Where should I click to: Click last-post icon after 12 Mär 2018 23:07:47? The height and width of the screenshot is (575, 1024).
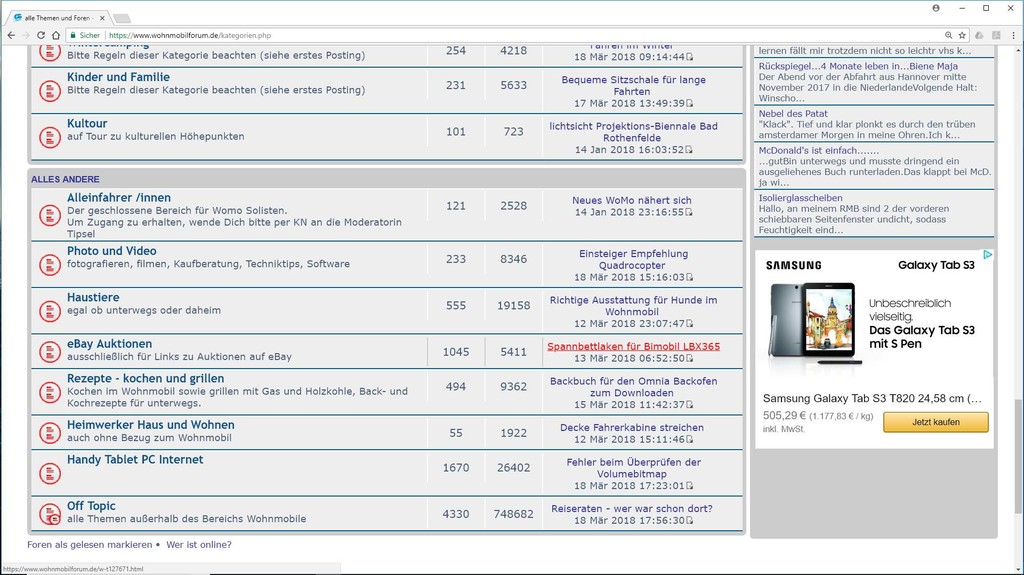tap(690, 323)
